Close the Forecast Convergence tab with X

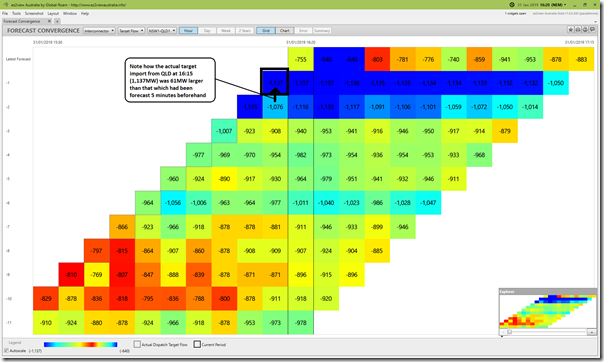pos(49,21)
